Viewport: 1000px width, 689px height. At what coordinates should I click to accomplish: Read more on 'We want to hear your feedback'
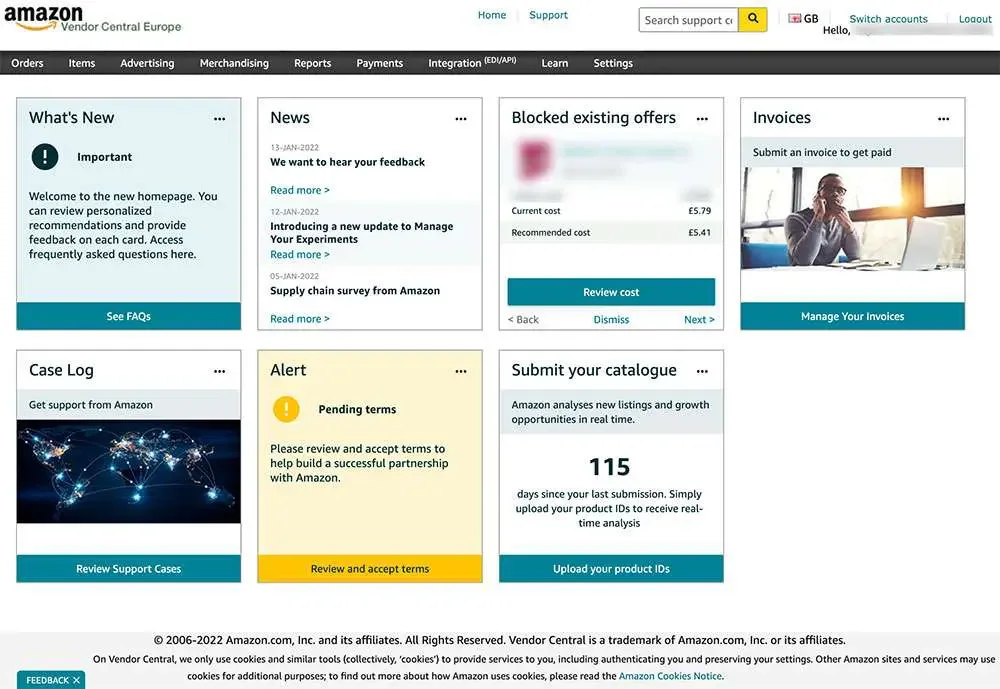coord(300,190)
